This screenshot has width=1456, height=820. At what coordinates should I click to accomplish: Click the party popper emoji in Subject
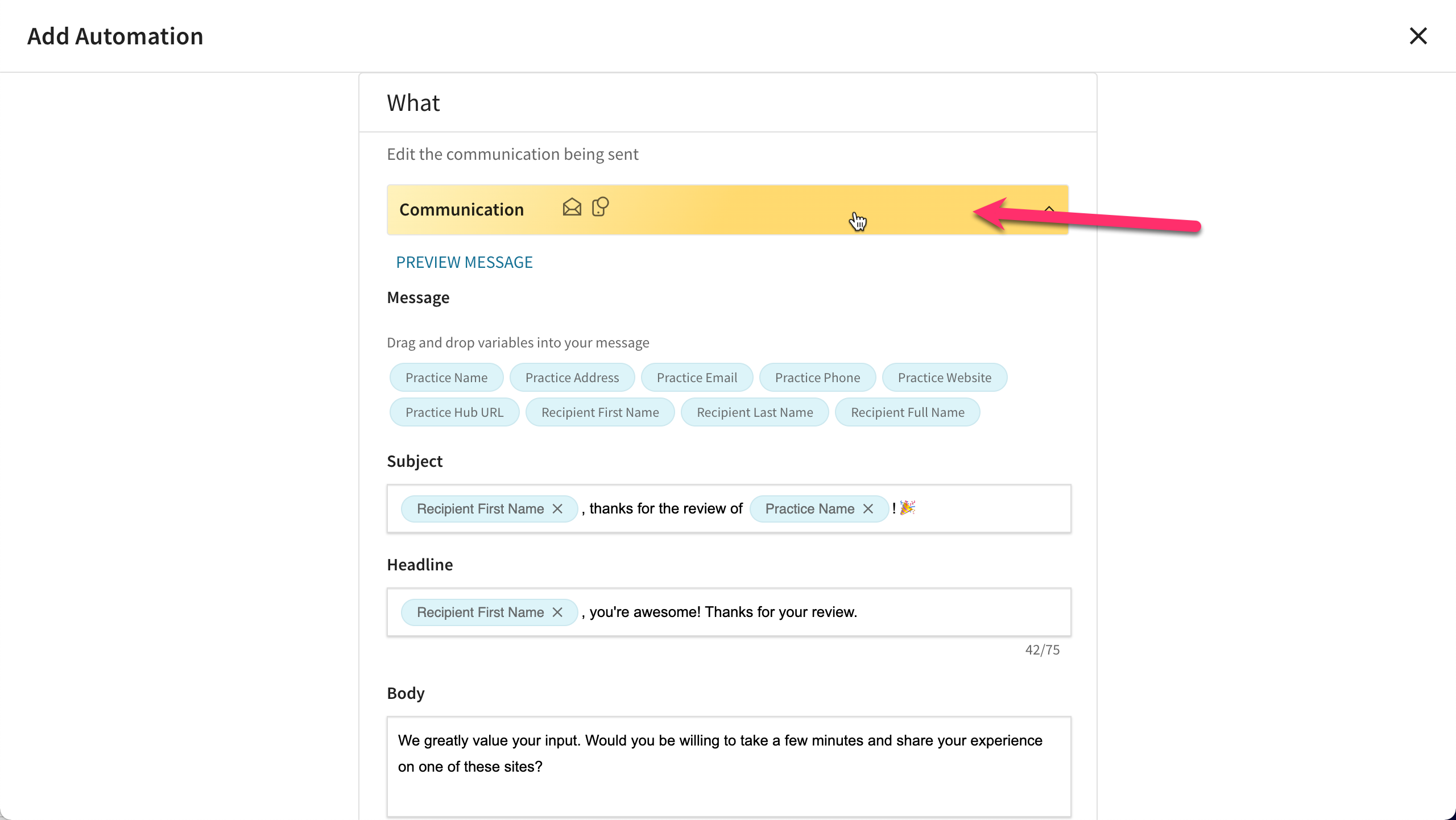(908, 508)
